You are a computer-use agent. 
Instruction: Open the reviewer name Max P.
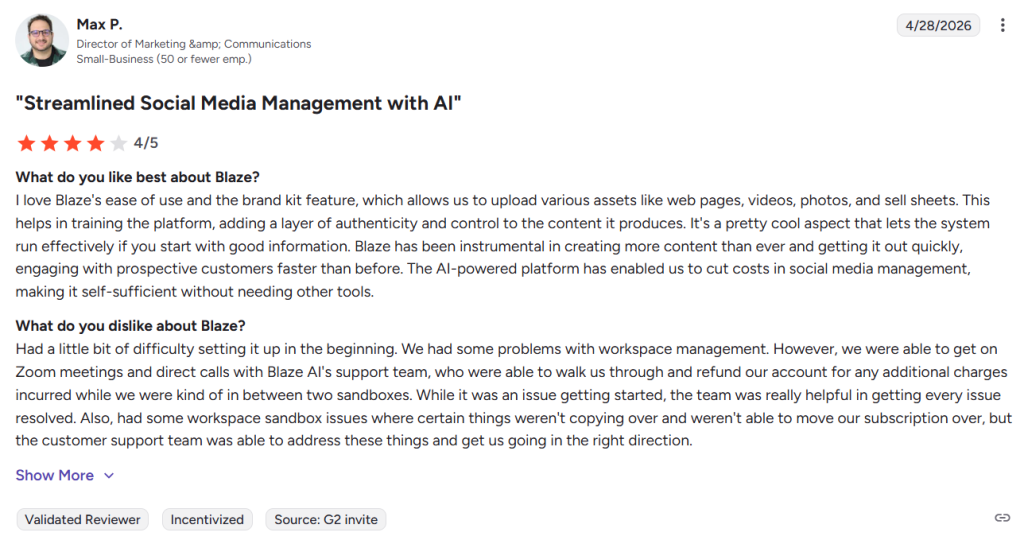[x=99, y=25]
